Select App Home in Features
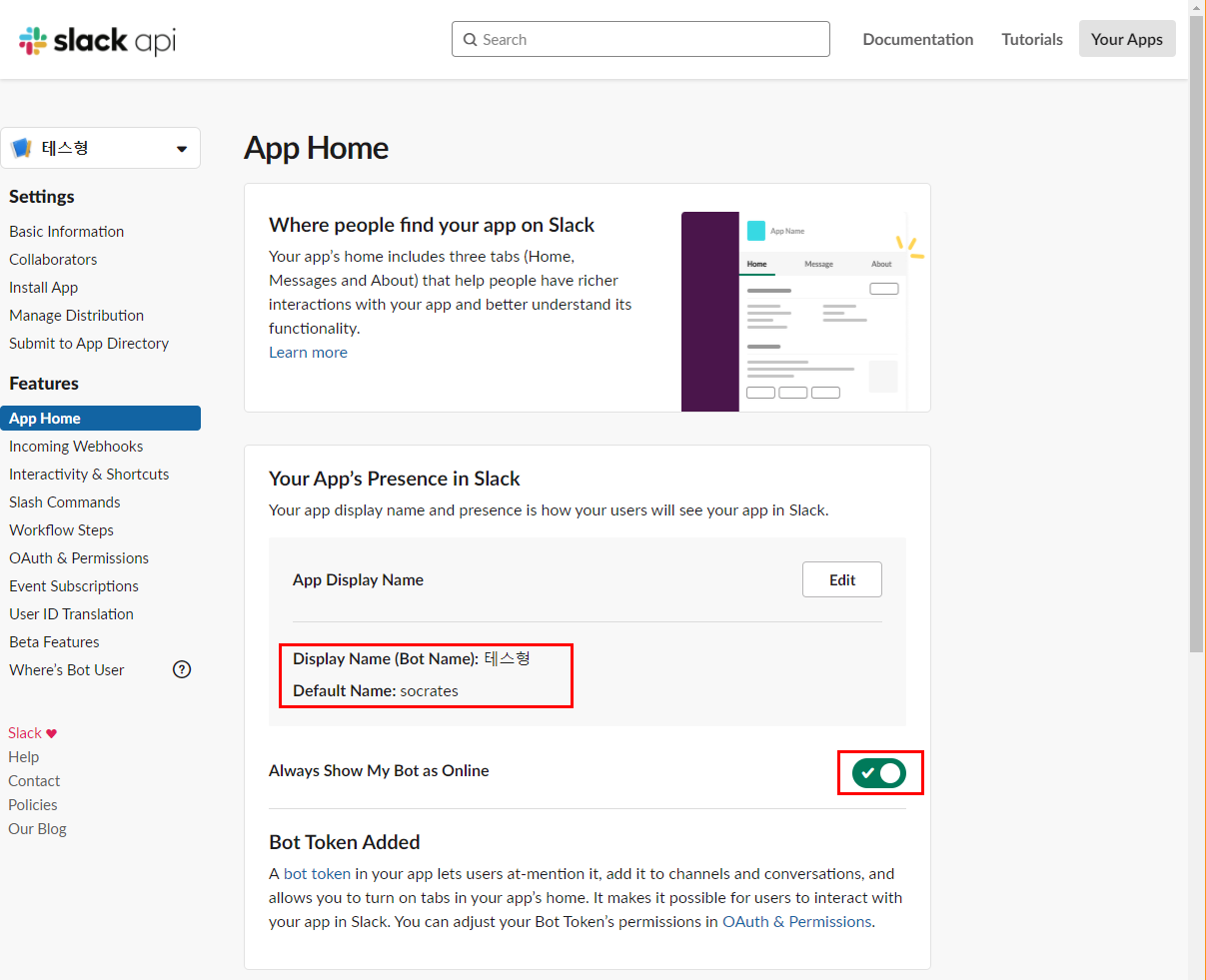Screen dimensions: 1206x980 point(100,418)
